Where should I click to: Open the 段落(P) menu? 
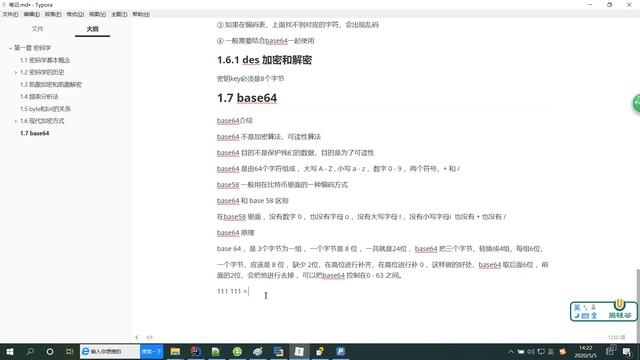tap(53, 14)
